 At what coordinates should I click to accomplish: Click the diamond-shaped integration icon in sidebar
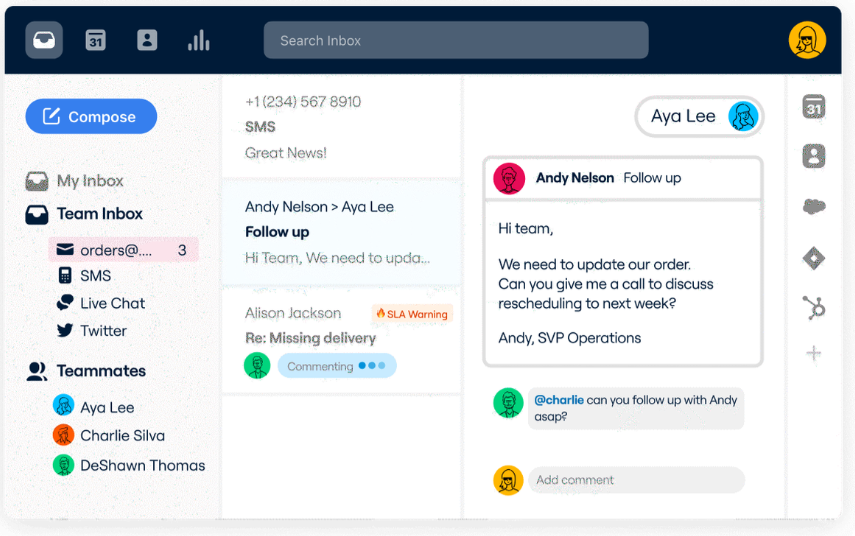[814, 258]
